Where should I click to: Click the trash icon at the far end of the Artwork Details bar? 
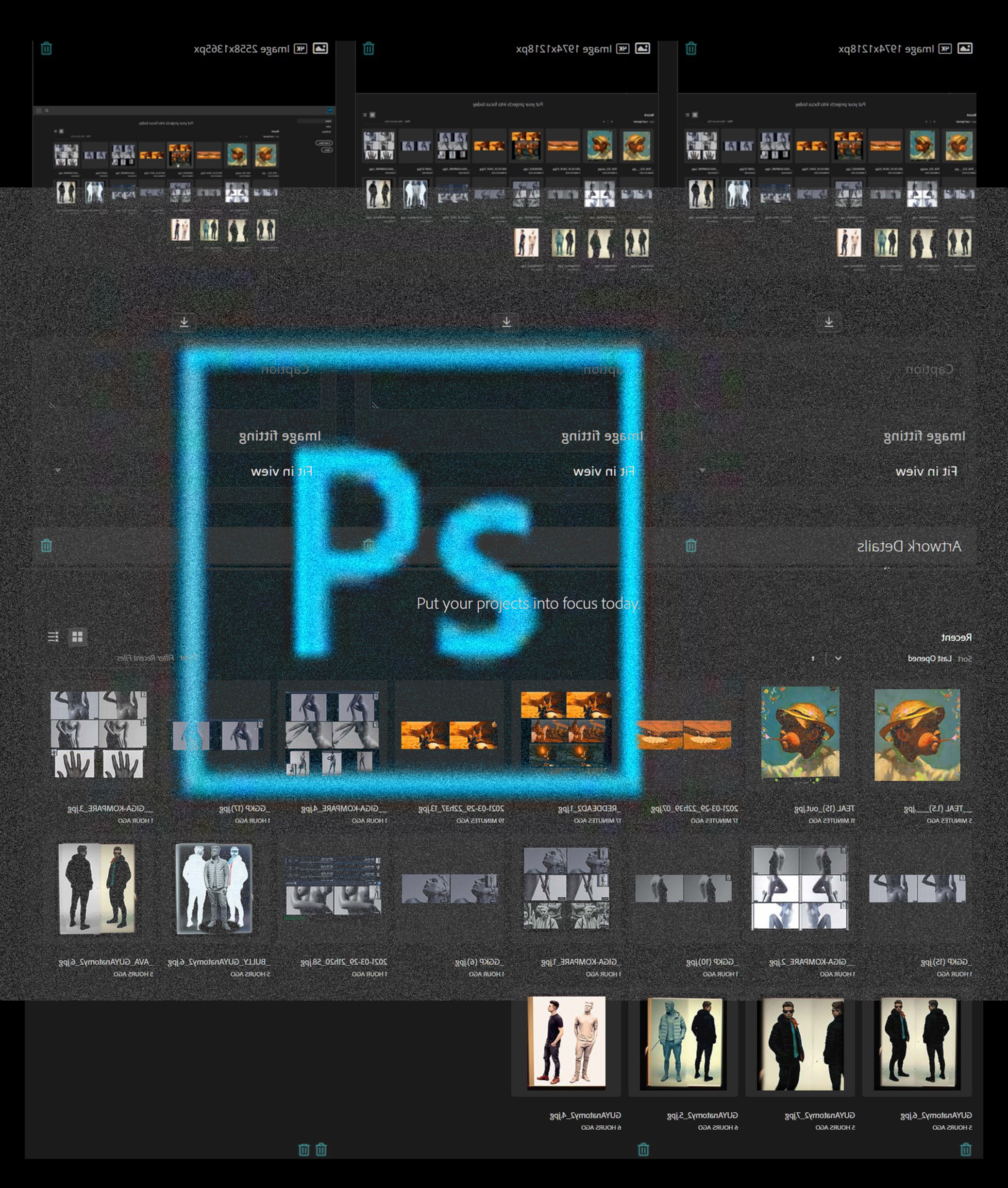coord(46,546)
